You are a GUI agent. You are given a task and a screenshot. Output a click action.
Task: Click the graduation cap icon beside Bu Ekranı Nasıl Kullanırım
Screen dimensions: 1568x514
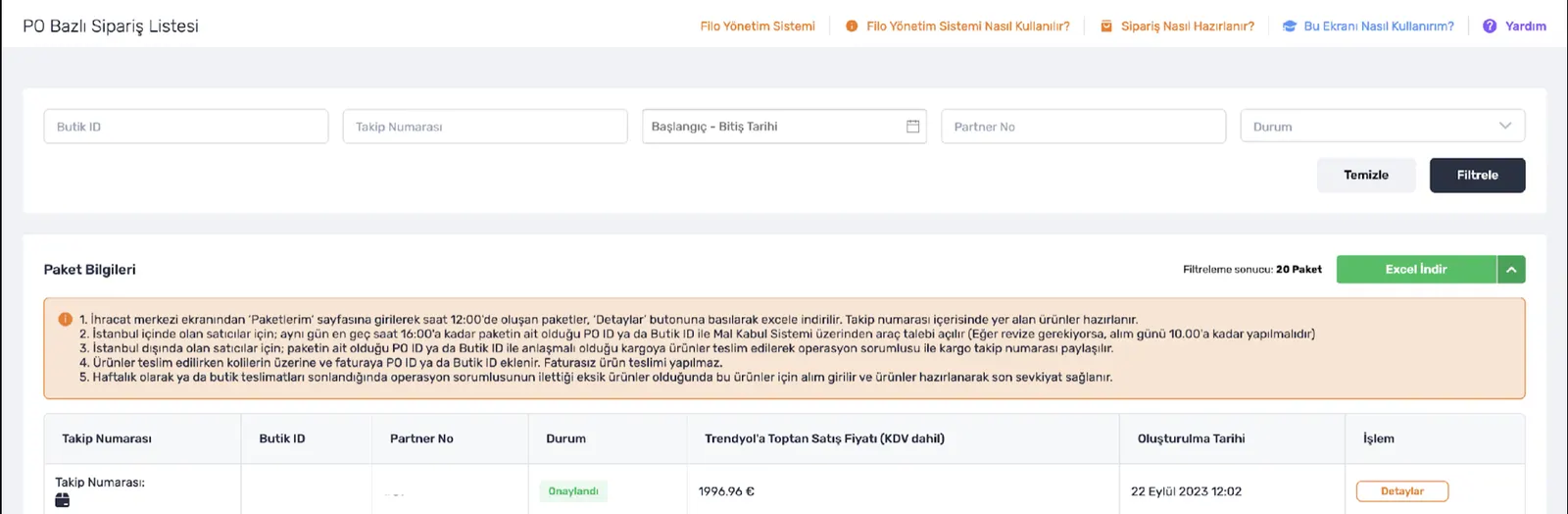1290,26
